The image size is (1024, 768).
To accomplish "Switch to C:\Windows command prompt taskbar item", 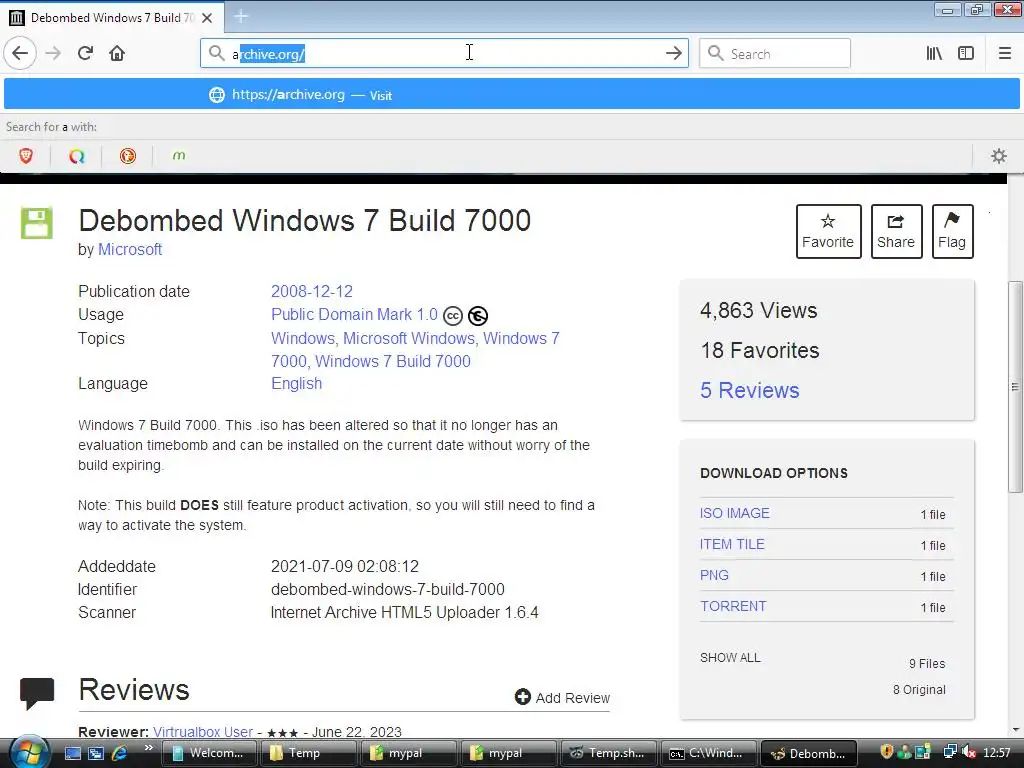I will (709, 753).
